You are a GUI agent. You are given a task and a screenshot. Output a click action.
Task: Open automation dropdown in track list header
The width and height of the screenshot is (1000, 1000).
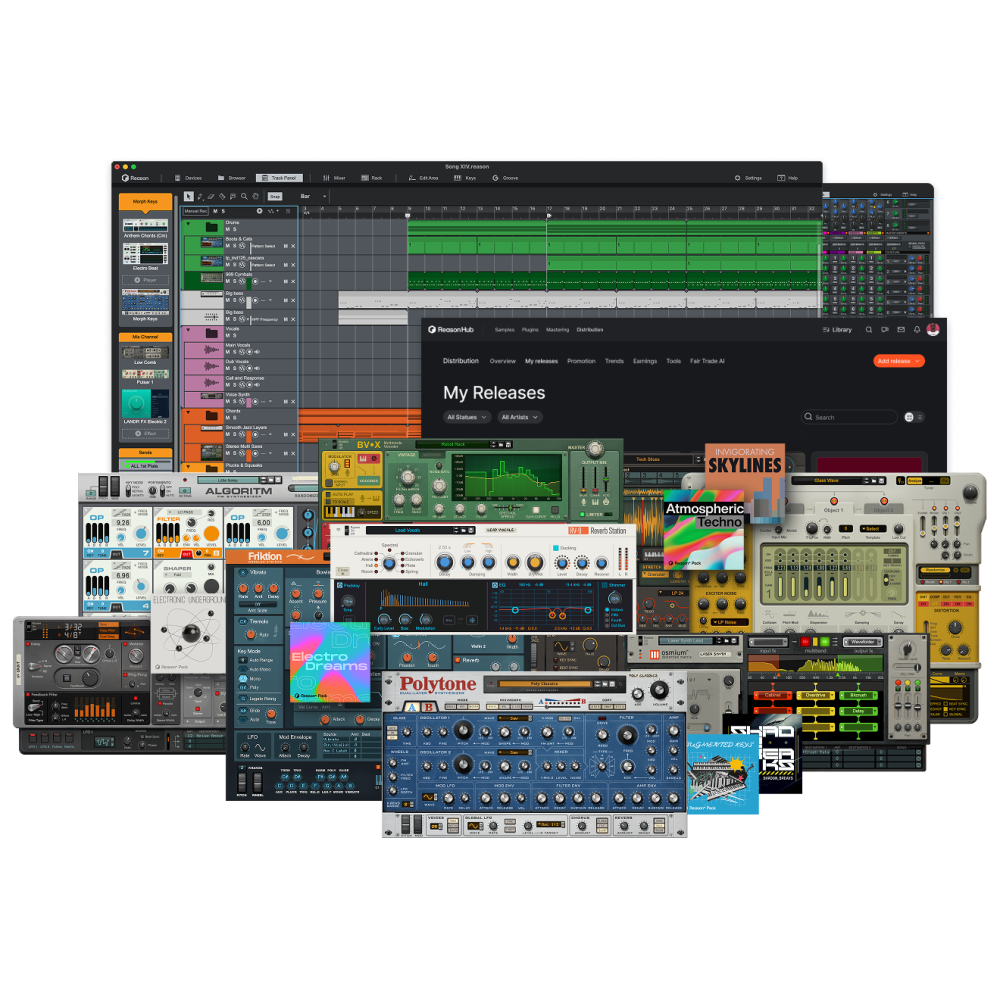tap(274, 211)
